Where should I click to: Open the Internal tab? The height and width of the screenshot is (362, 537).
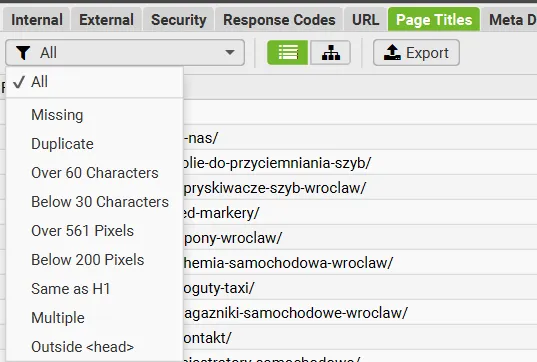(x=37, y=20)
